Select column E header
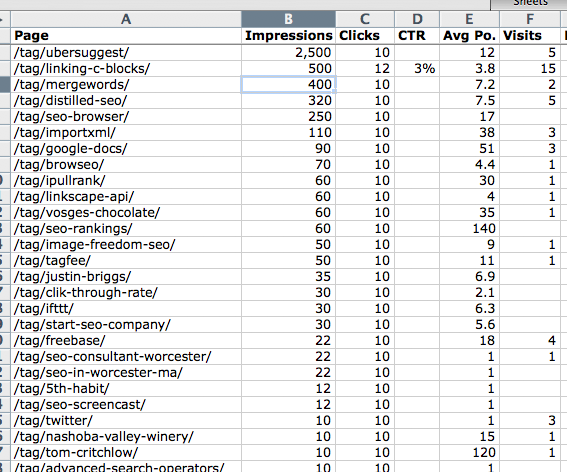 (469, 19)
